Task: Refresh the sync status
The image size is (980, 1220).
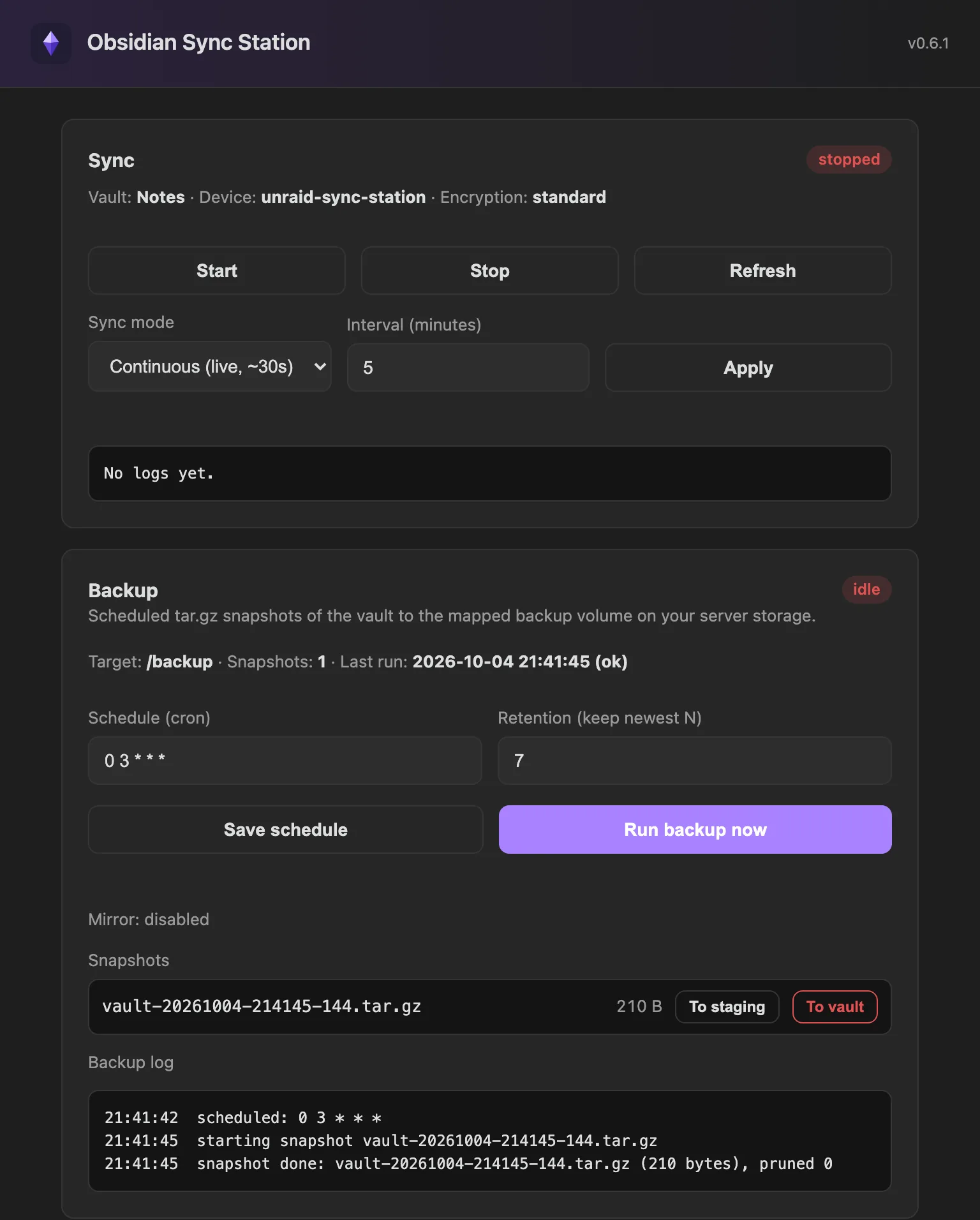Action: point(763,271)
